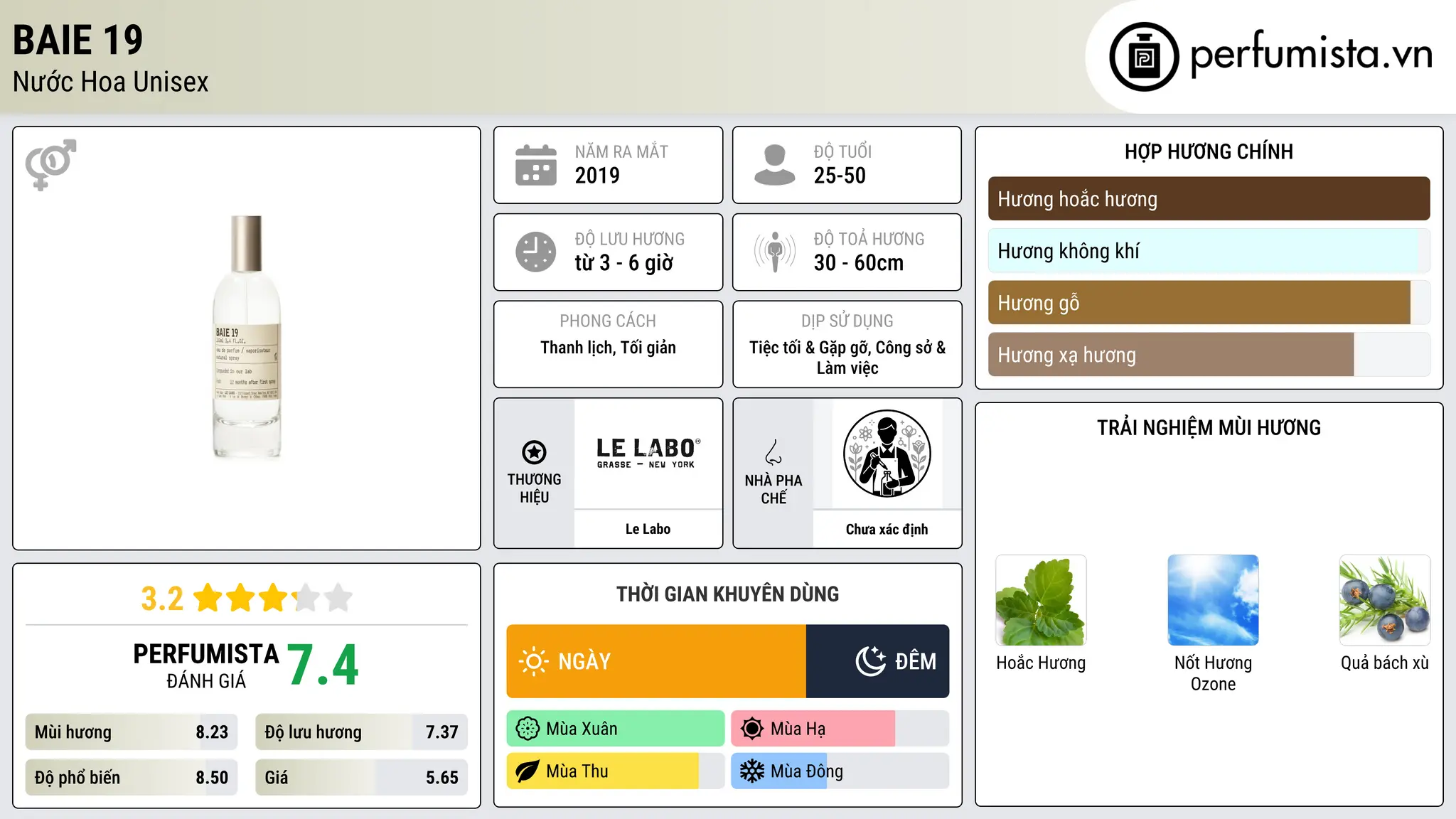Click the Baie 19 bottle product image
Viewport: 1456px width, 819px height.
point(247,337)
